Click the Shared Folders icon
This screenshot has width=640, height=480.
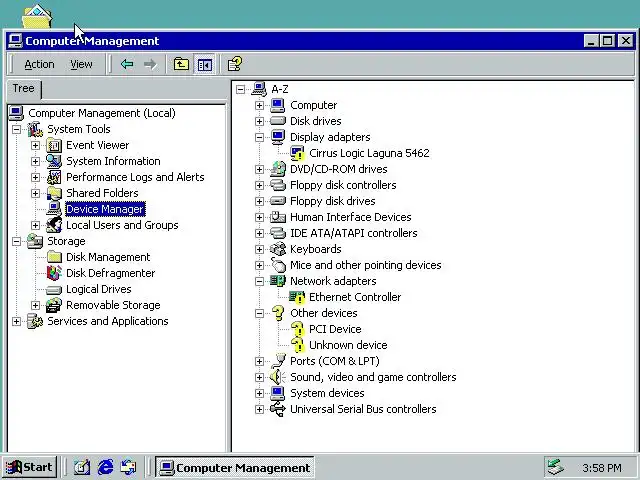(54, 193)
